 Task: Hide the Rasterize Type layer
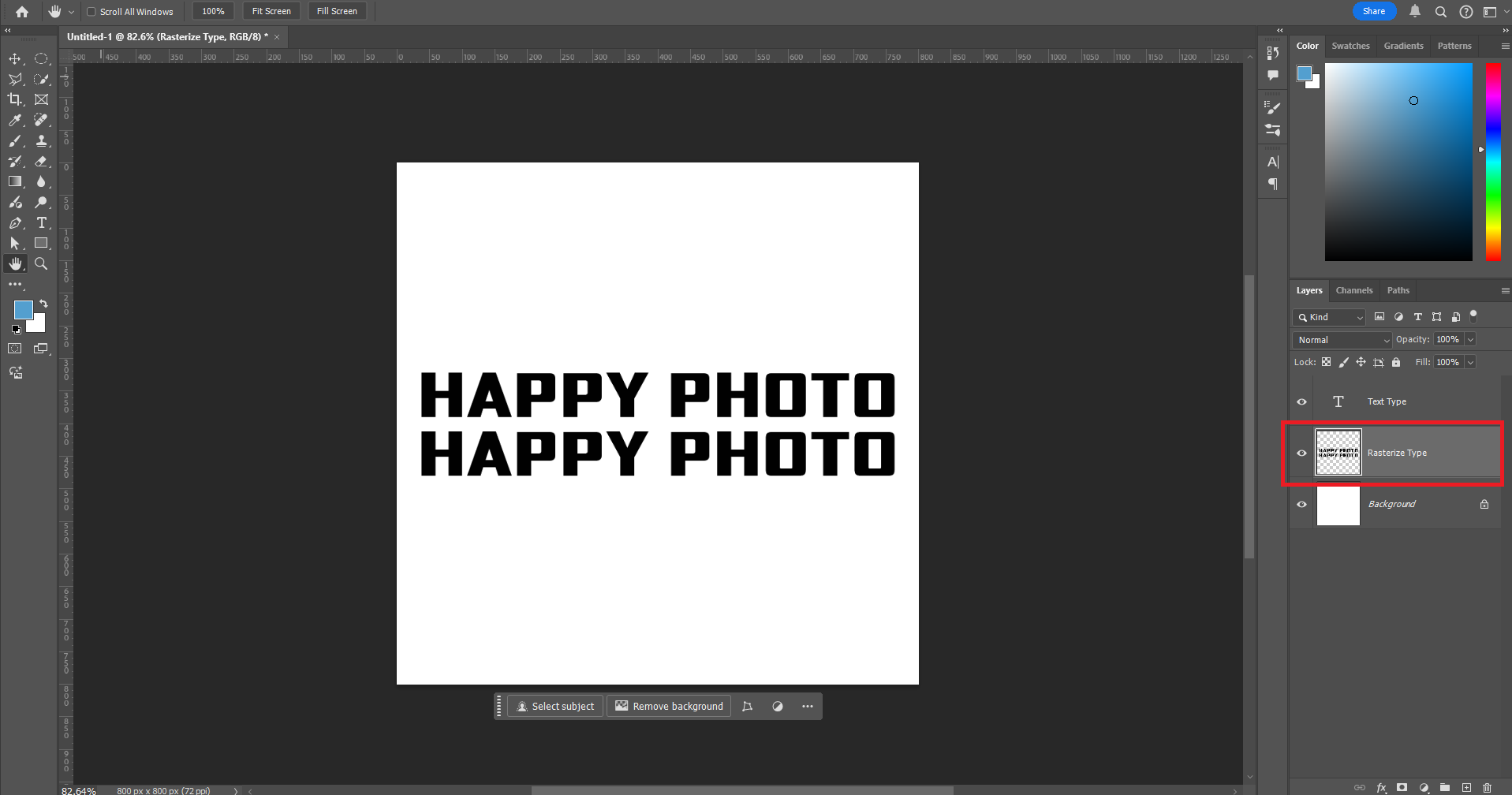pyautogui.click(x=1301, y=453)
